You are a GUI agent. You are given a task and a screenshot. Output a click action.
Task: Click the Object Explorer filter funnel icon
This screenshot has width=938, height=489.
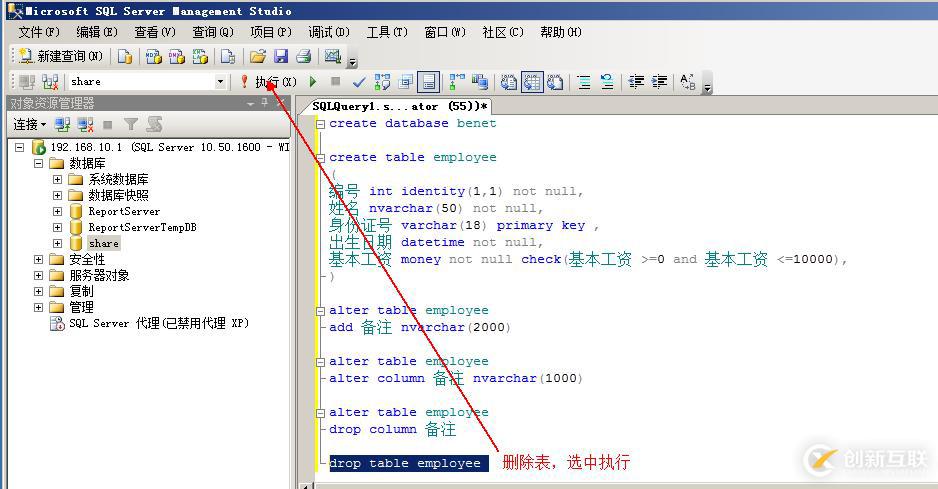[x=131, y=124]
